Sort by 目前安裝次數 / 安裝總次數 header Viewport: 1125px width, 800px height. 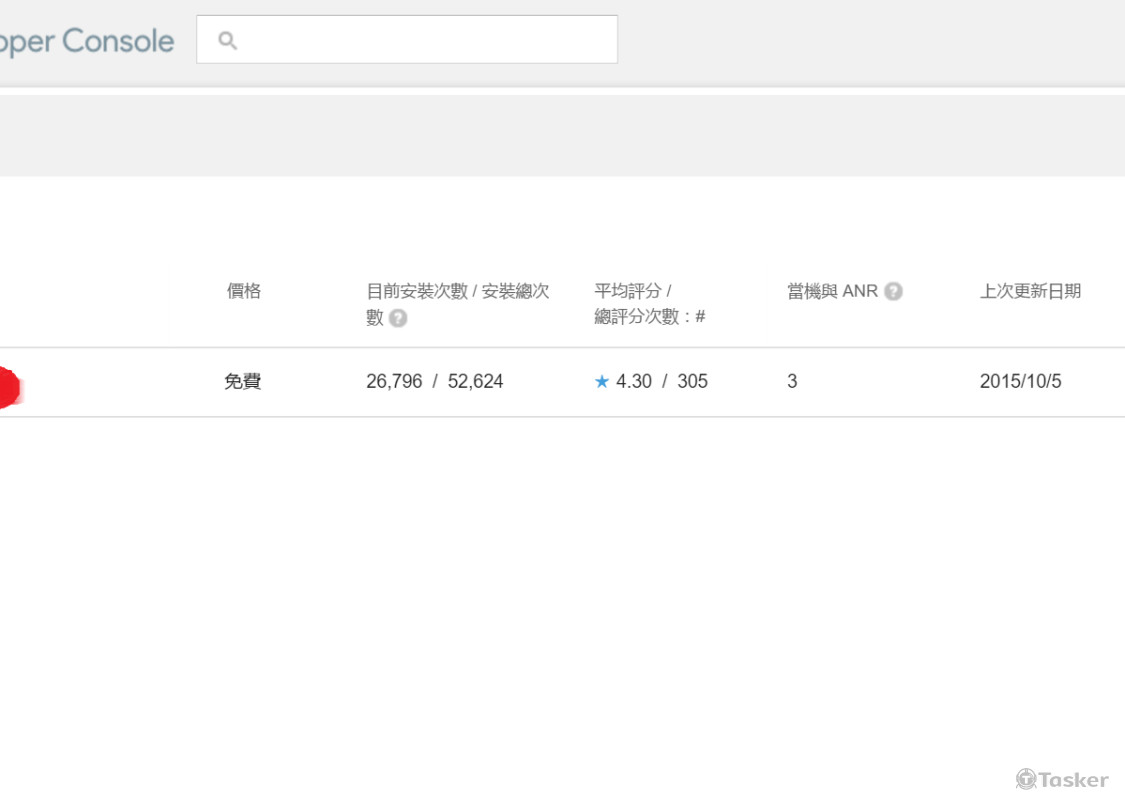coord(457,291)
